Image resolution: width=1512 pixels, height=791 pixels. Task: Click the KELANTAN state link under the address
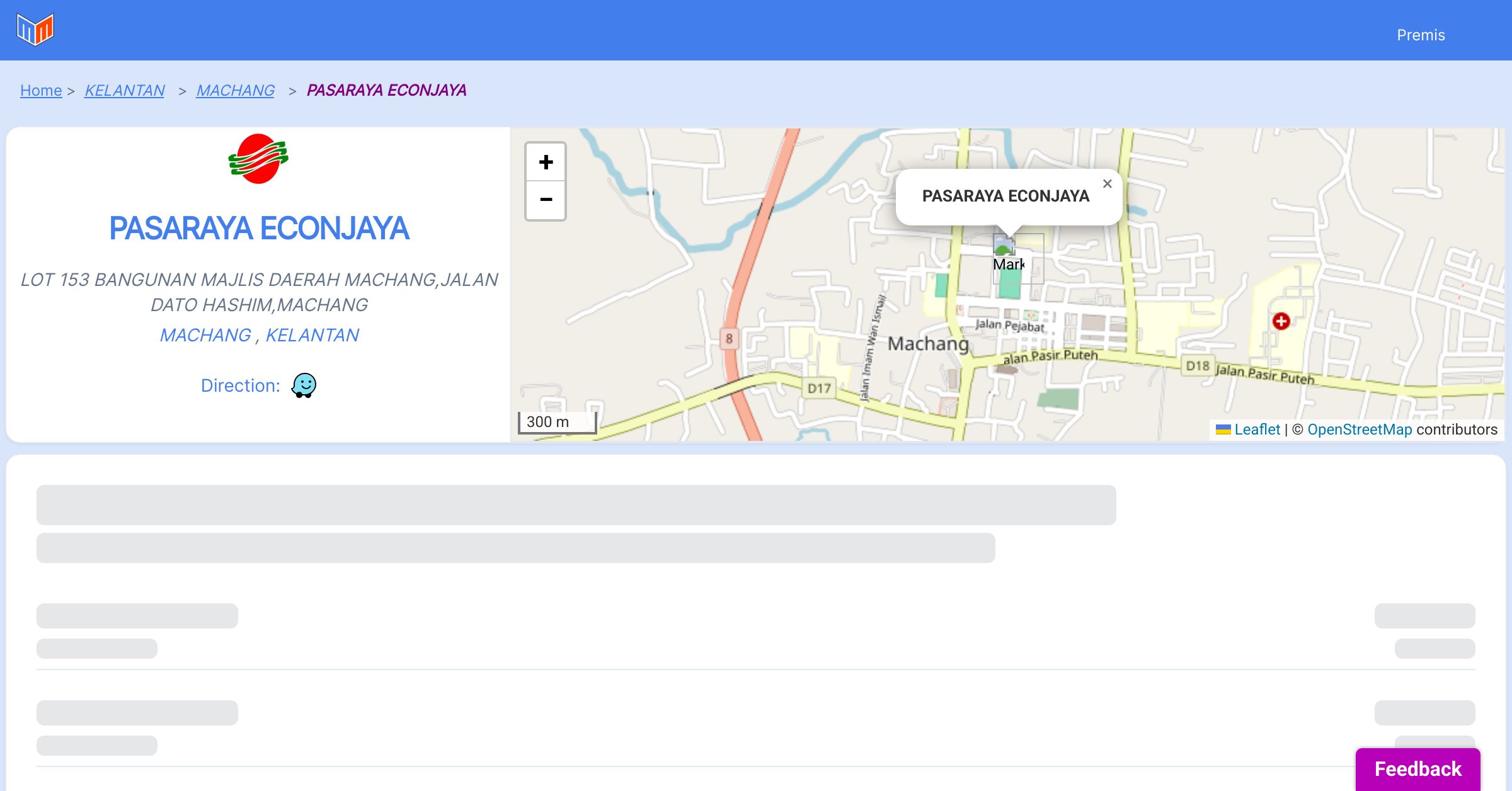[312, 335]
